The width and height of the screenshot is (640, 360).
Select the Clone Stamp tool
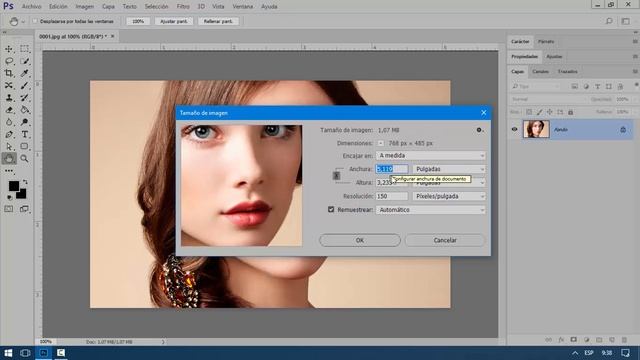(9, 98)
